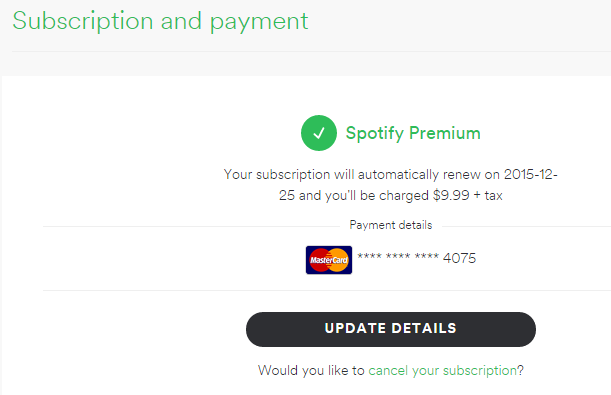Click the divider line under page heading
Screen dimensions: 611x395
311,51
